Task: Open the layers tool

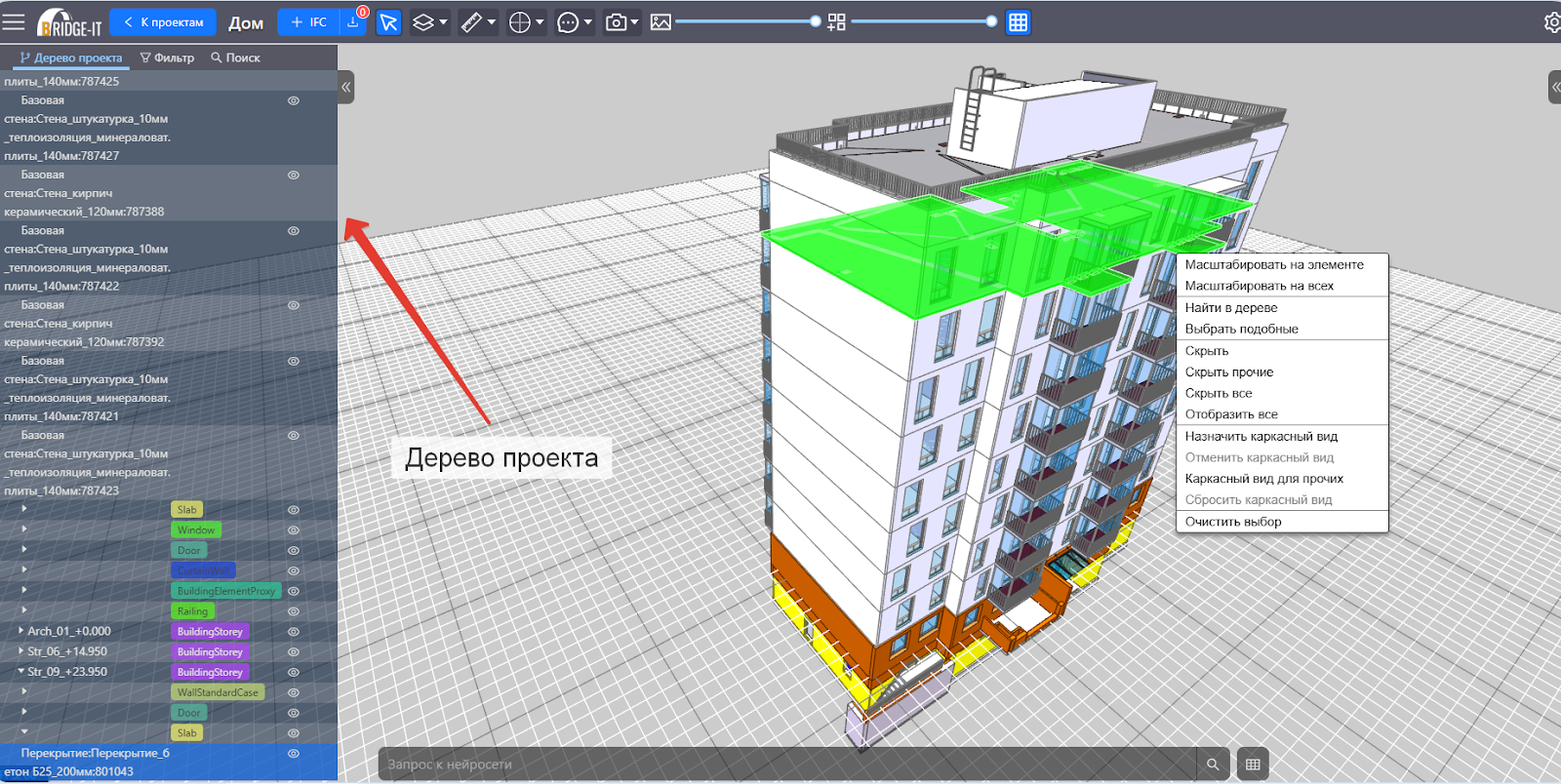Action: pyautogui.click(x=428, y=22)
